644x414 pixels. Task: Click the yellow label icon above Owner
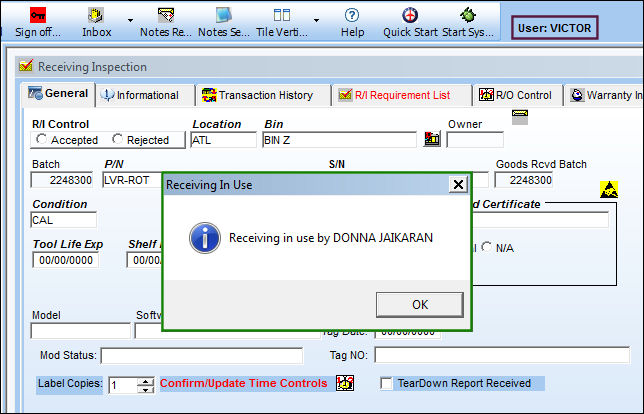[520, 117]
